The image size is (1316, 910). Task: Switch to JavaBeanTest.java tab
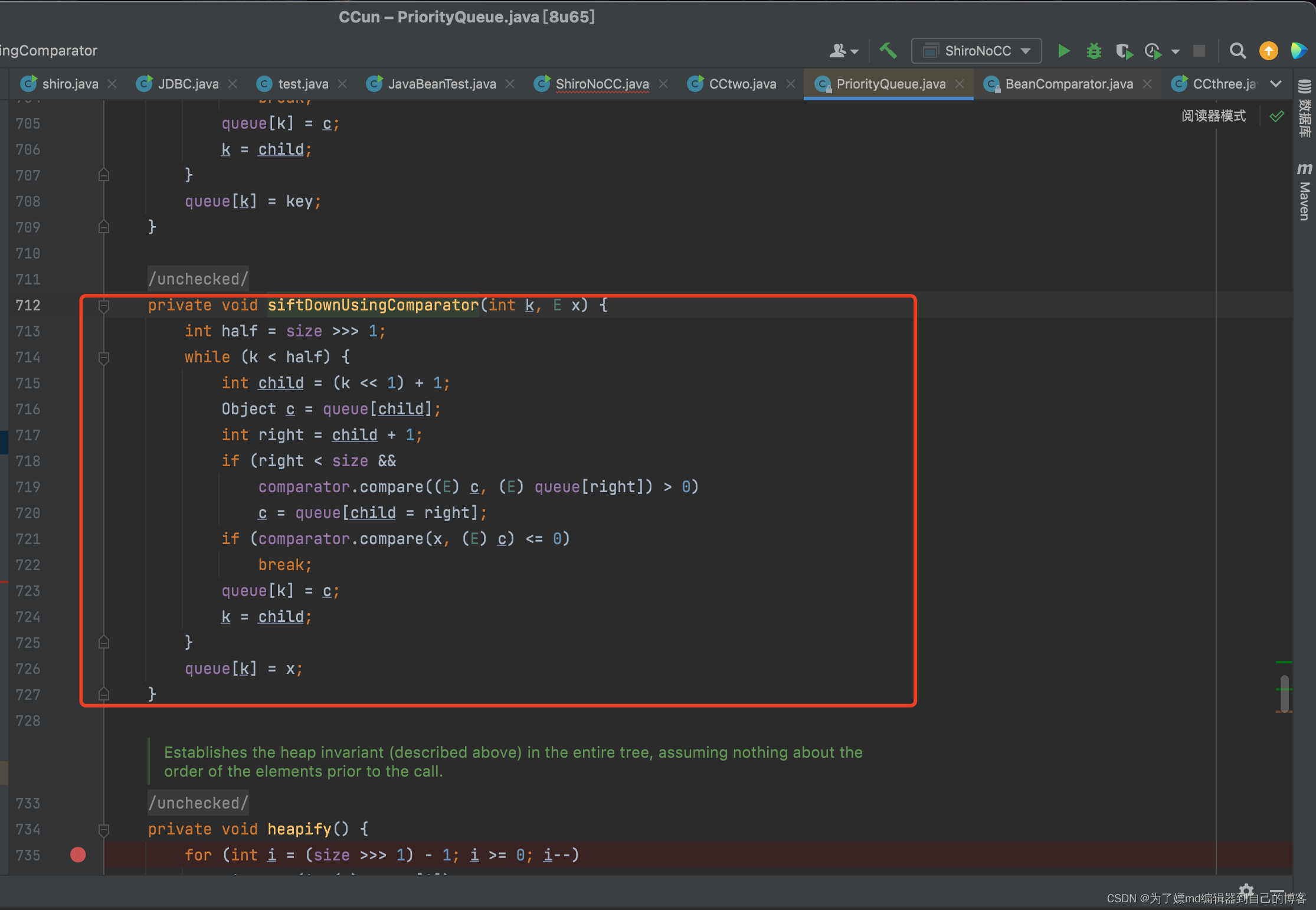(x=431, y=84)
